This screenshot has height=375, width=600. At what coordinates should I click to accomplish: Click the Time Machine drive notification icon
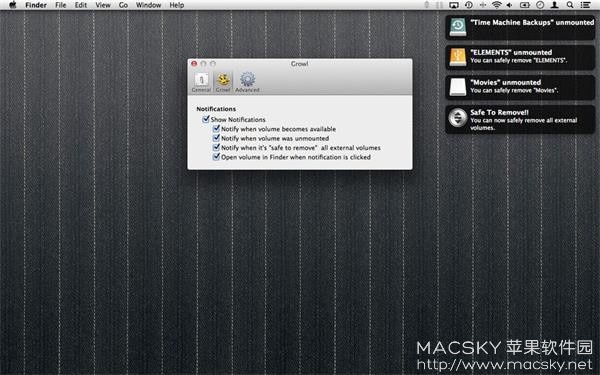[x=458, y=27]
